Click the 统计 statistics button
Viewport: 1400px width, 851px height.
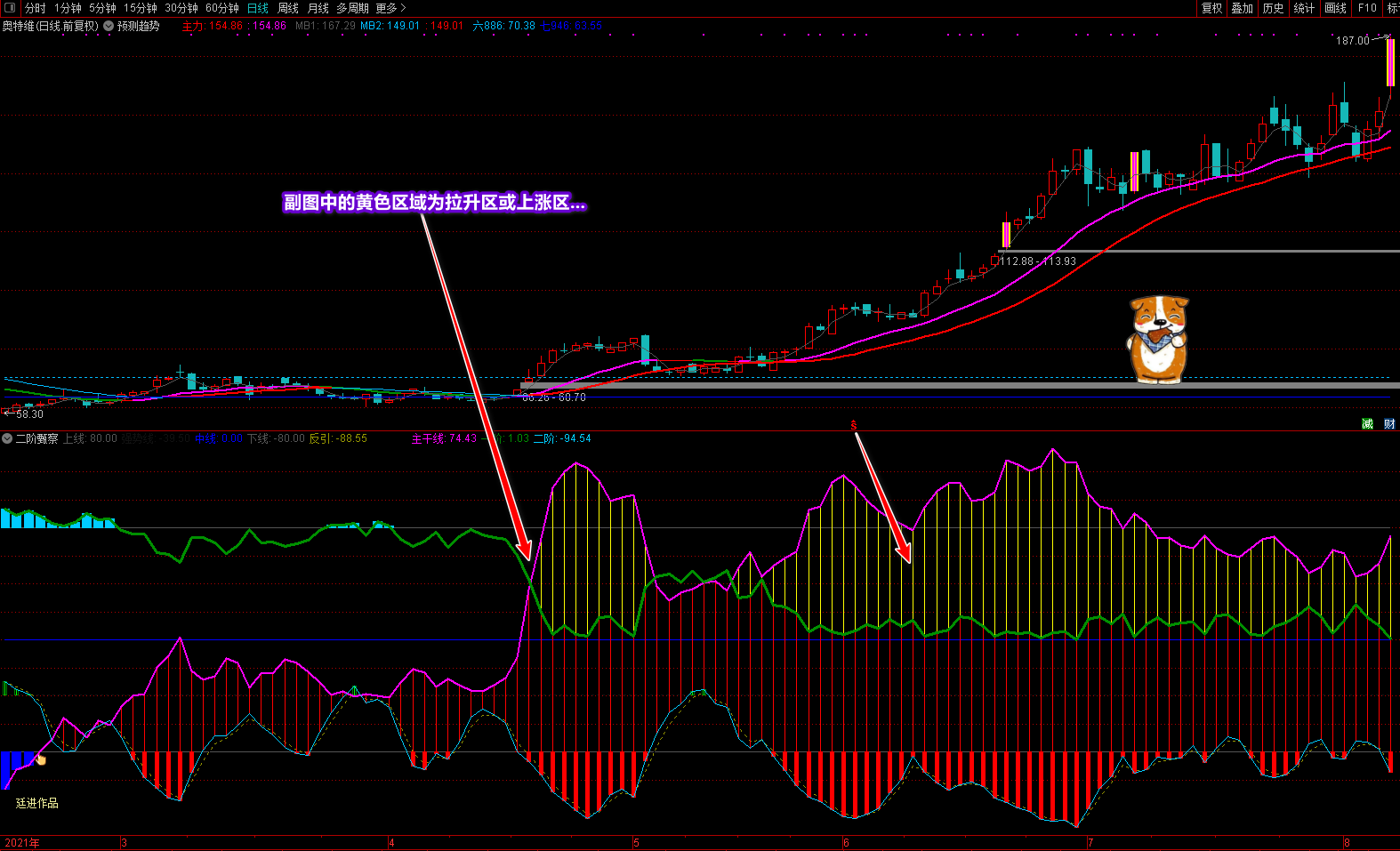coord(1304,8)
